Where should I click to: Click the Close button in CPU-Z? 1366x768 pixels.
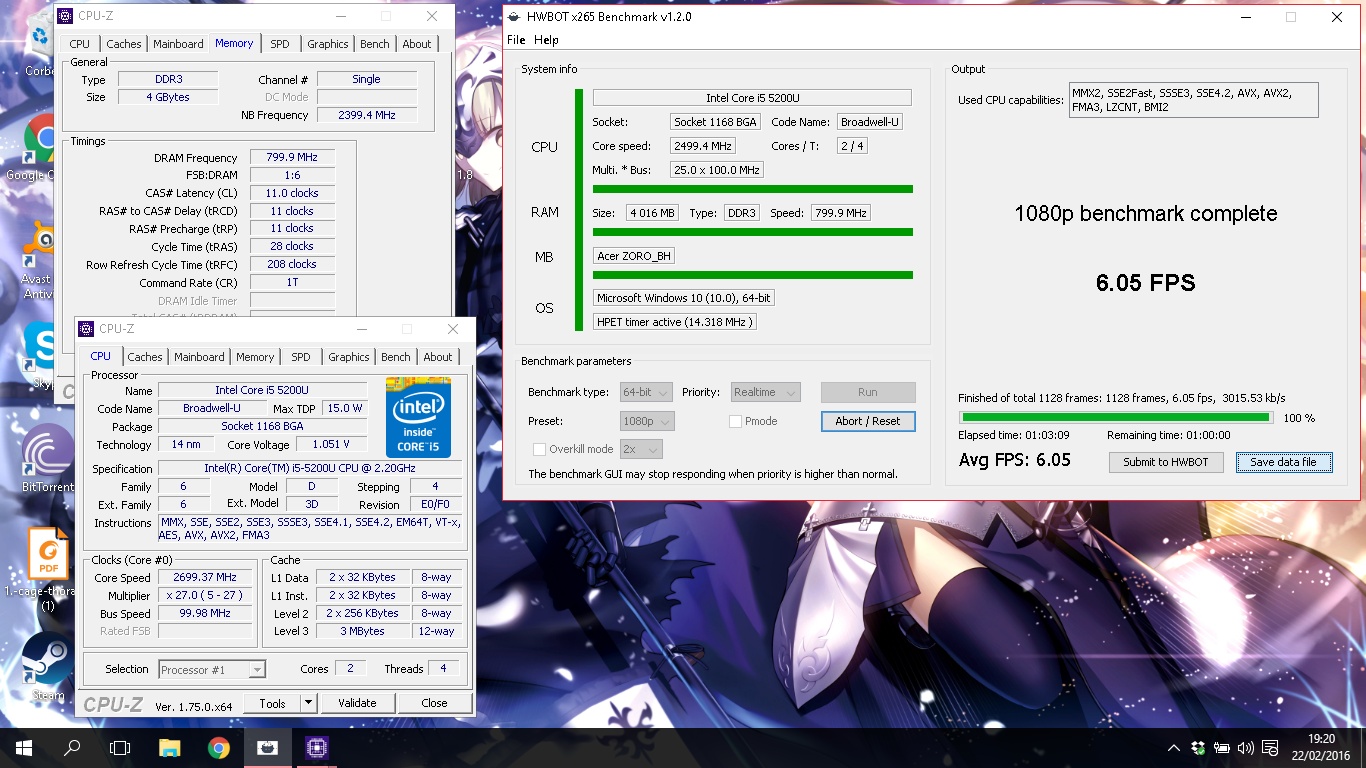coord(434,703)
